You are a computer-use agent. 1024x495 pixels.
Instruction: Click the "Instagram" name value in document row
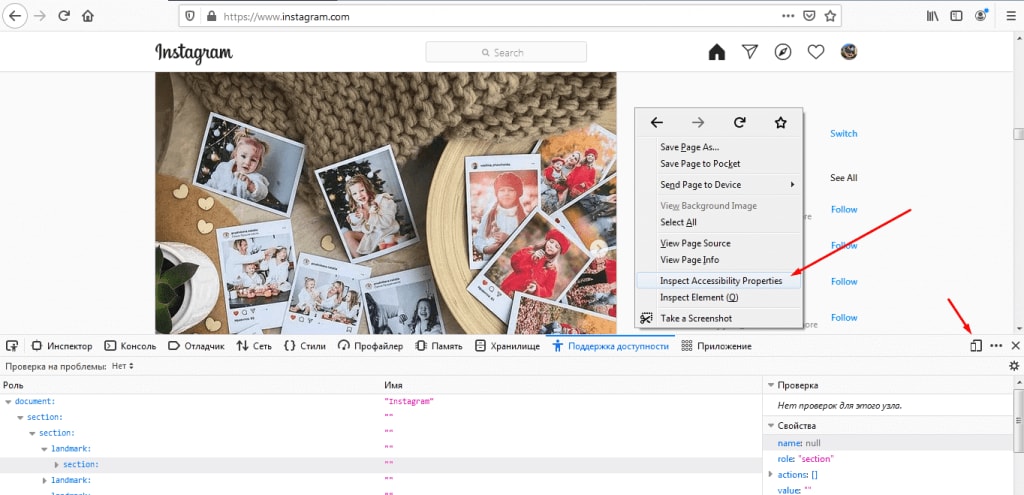click(409, 402)
